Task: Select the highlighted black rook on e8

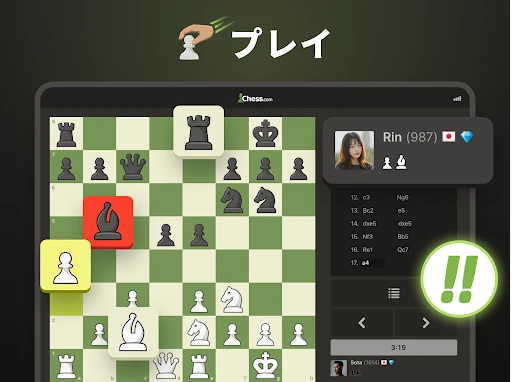Action: coord(199,131)
